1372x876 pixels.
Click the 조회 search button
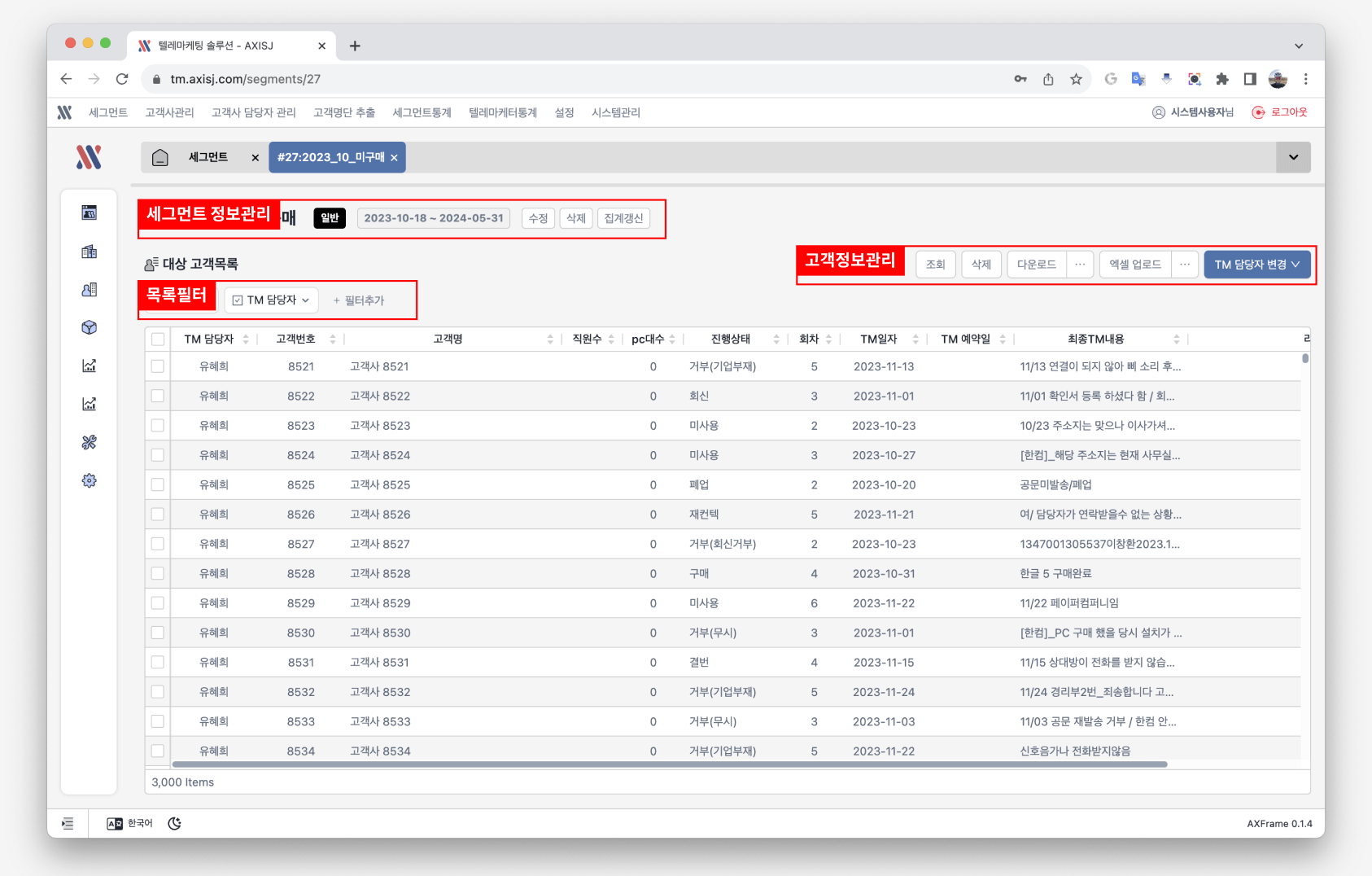pos(935,265)
